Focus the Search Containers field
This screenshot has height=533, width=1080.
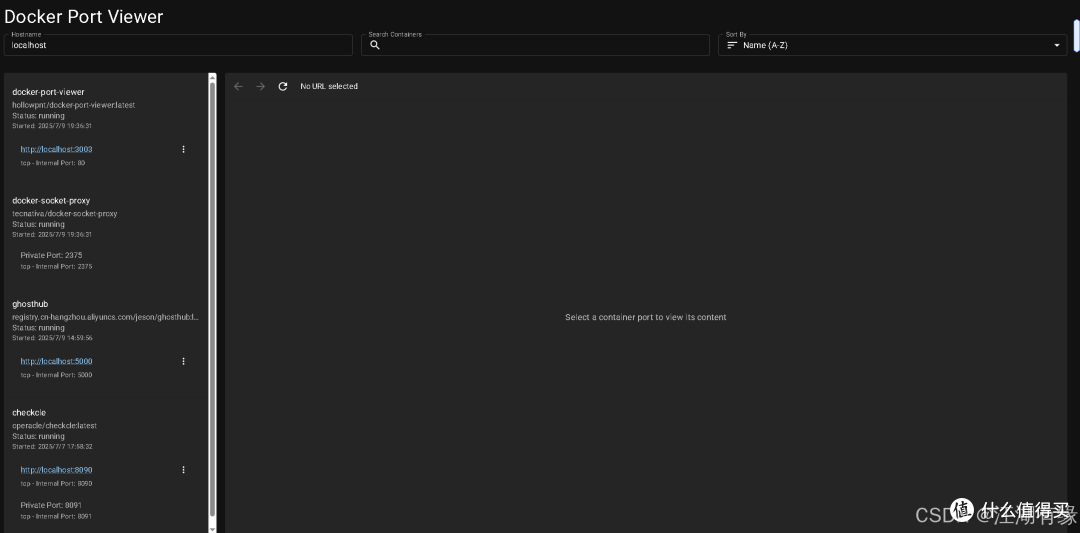[535, 45]
